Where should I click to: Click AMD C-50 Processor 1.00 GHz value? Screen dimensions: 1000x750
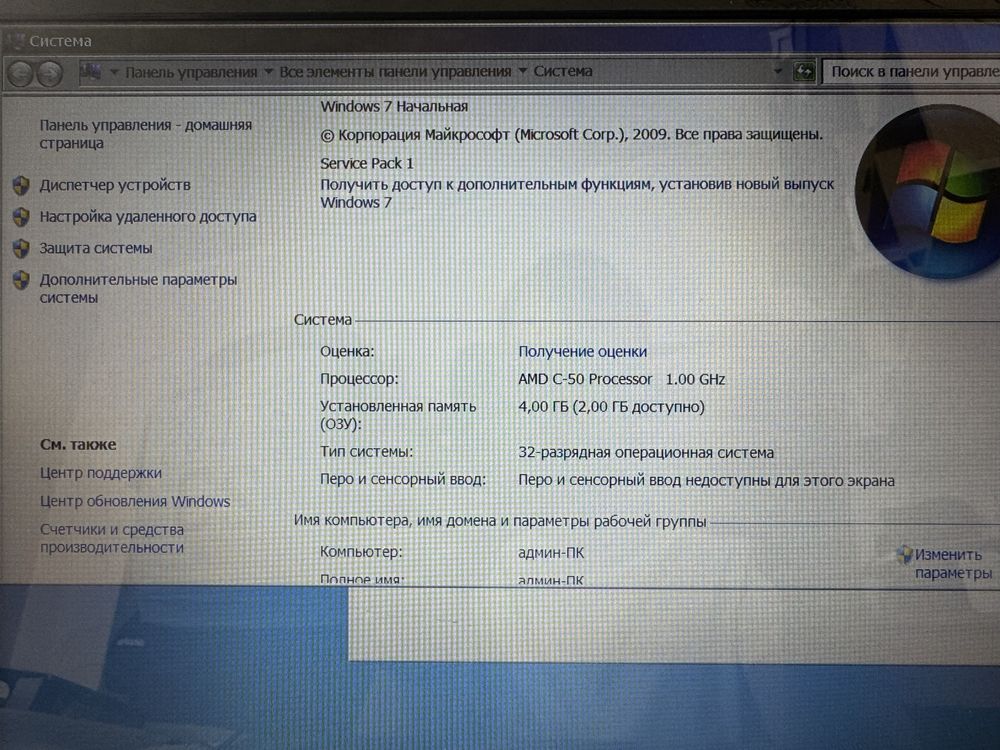click(x=622, y=379)
